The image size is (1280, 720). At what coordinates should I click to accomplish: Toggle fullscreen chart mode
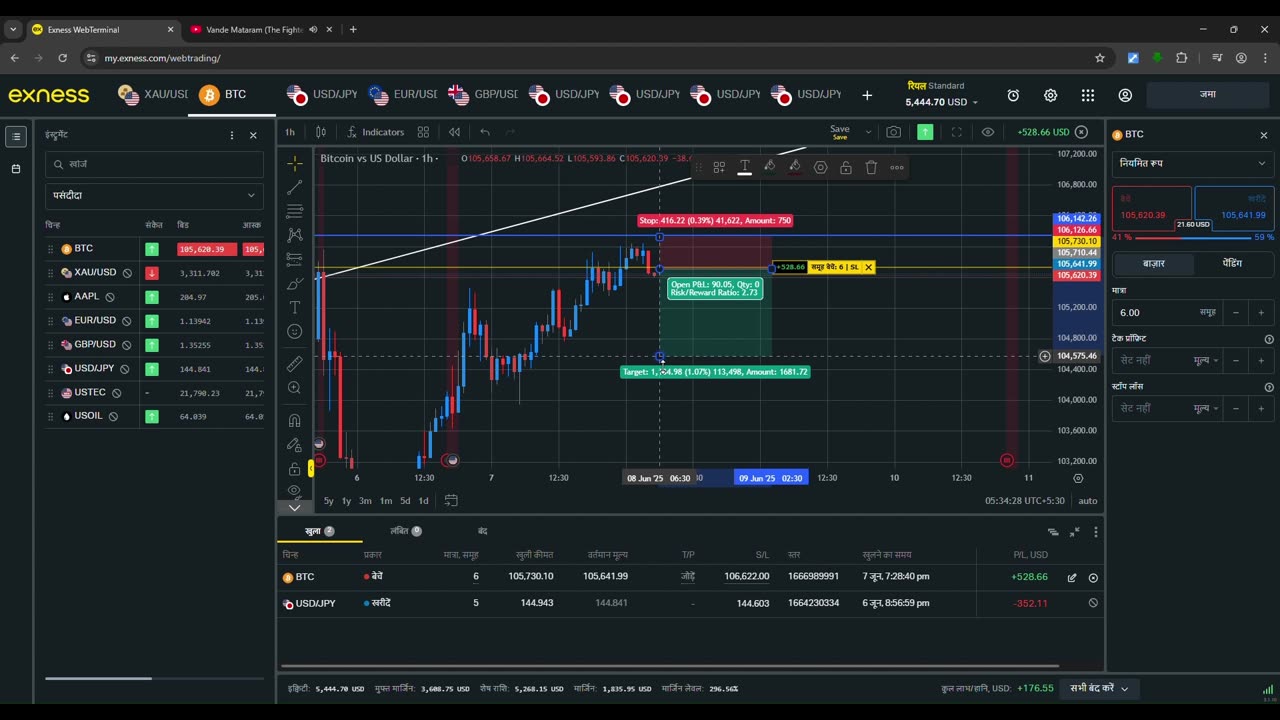956,132
